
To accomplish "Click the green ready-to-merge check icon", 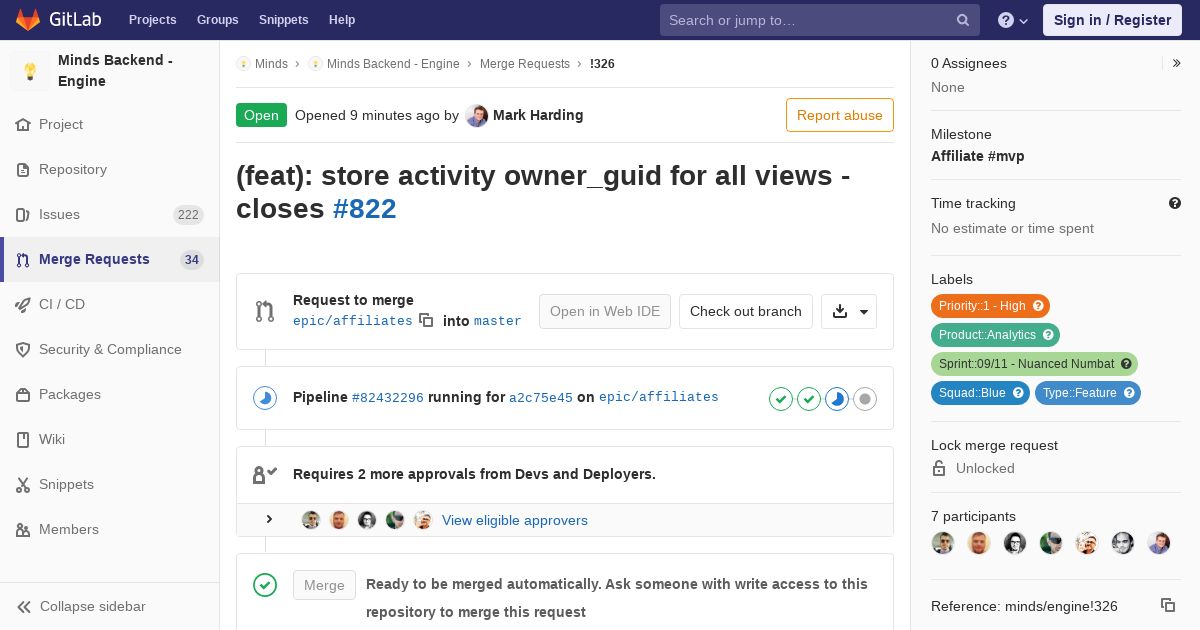I will (265, 584).
